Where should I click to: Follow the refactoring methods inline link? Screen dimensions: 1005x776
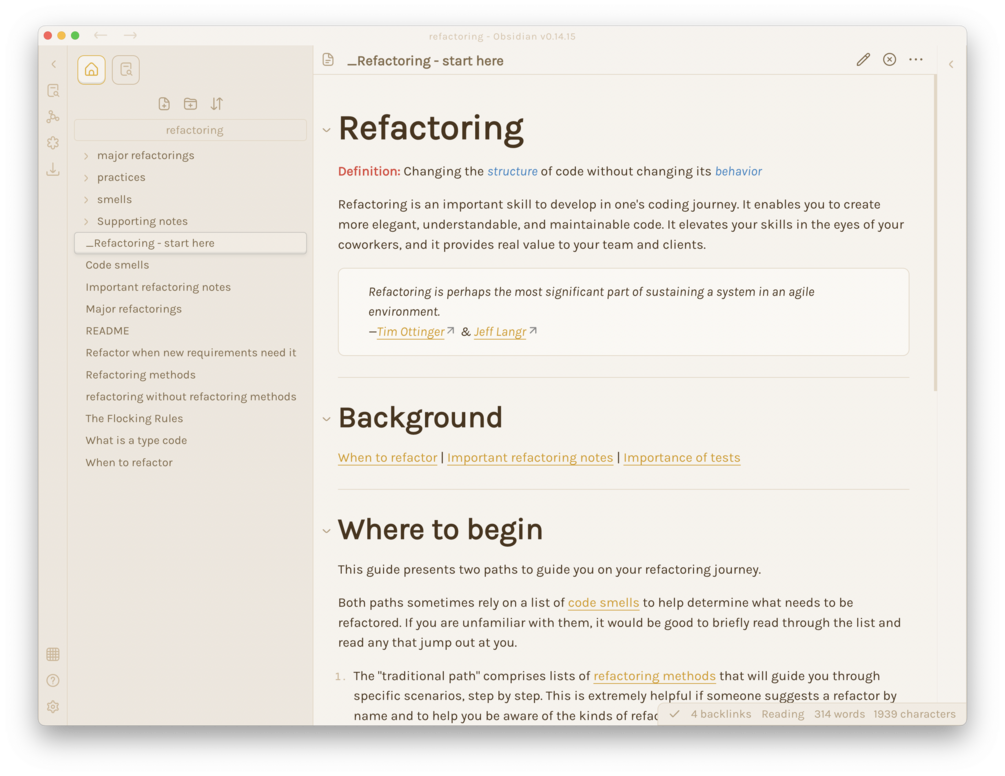[x=654, y=676]
